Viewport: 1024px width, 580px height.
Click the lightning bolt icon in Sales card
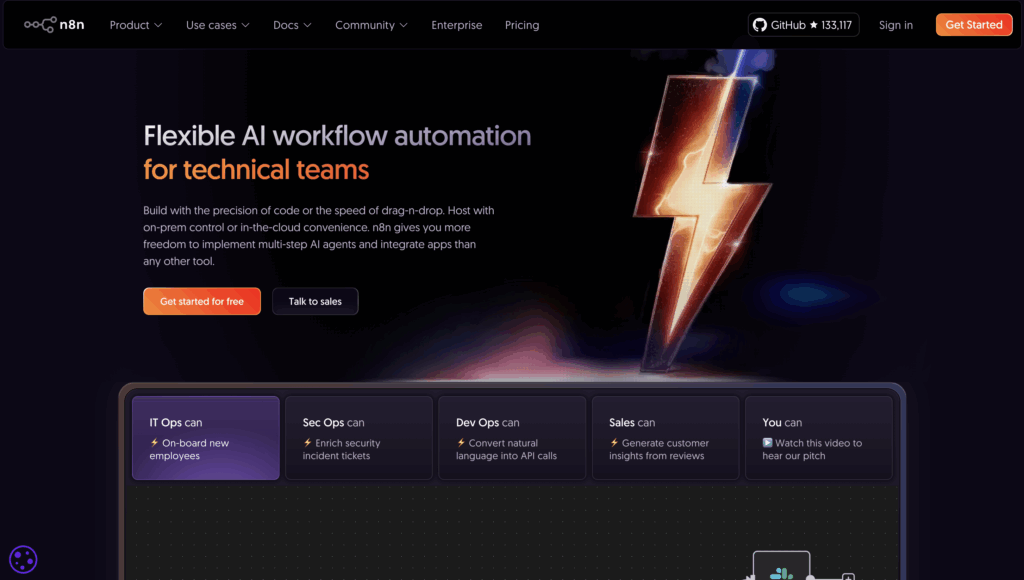(x=614, y=443)
